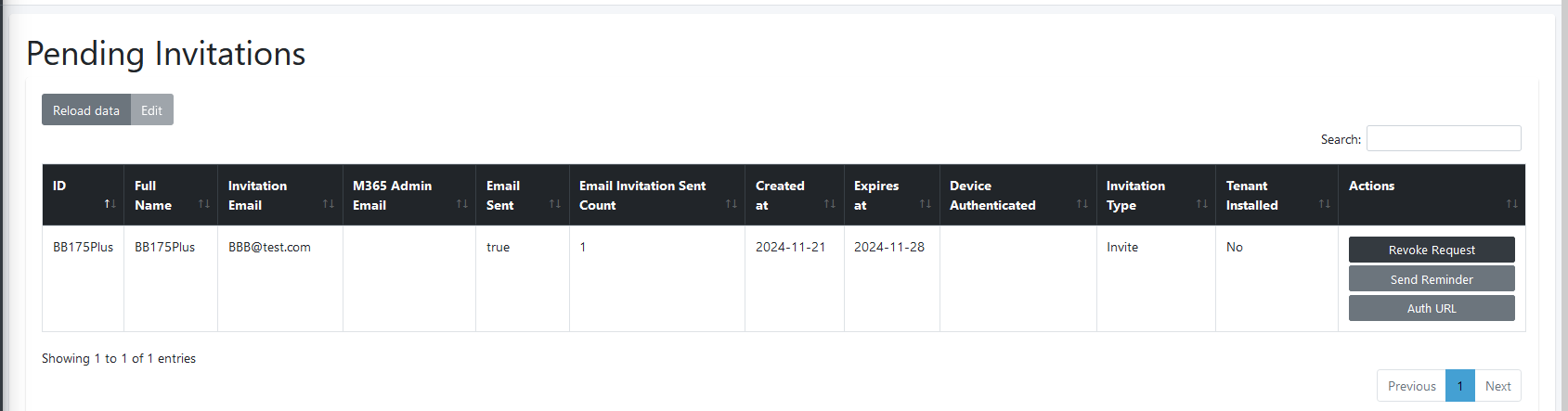Sort by Email Invitation Sent Count arrows
The width and height of the screenshot is (1568, 411).
click(731, 204)
